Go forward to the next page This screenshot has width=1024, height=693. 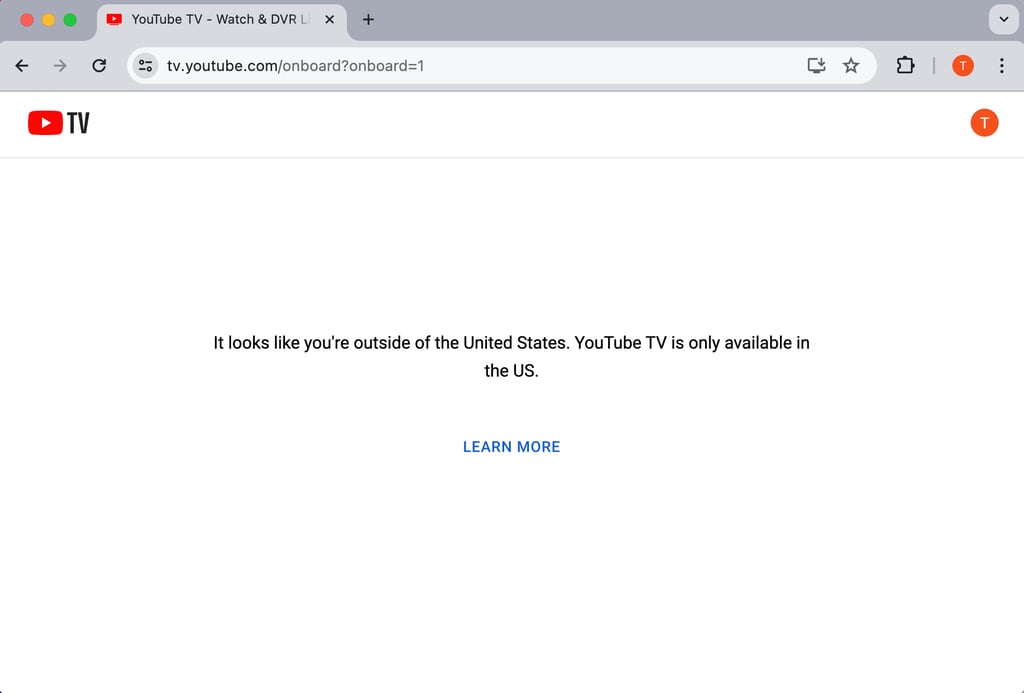60,65
